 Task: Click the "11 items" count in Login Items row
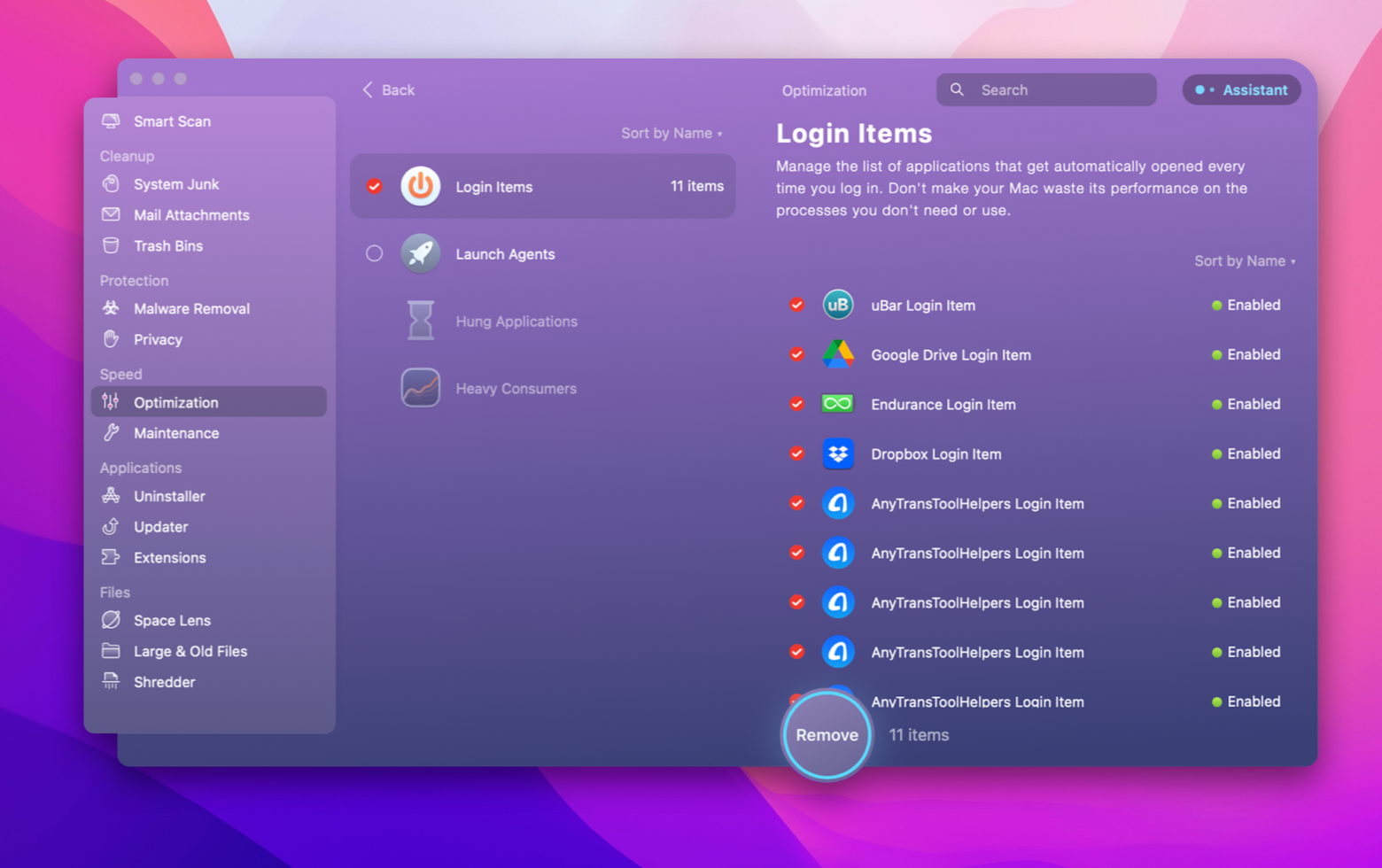[696, 186]
